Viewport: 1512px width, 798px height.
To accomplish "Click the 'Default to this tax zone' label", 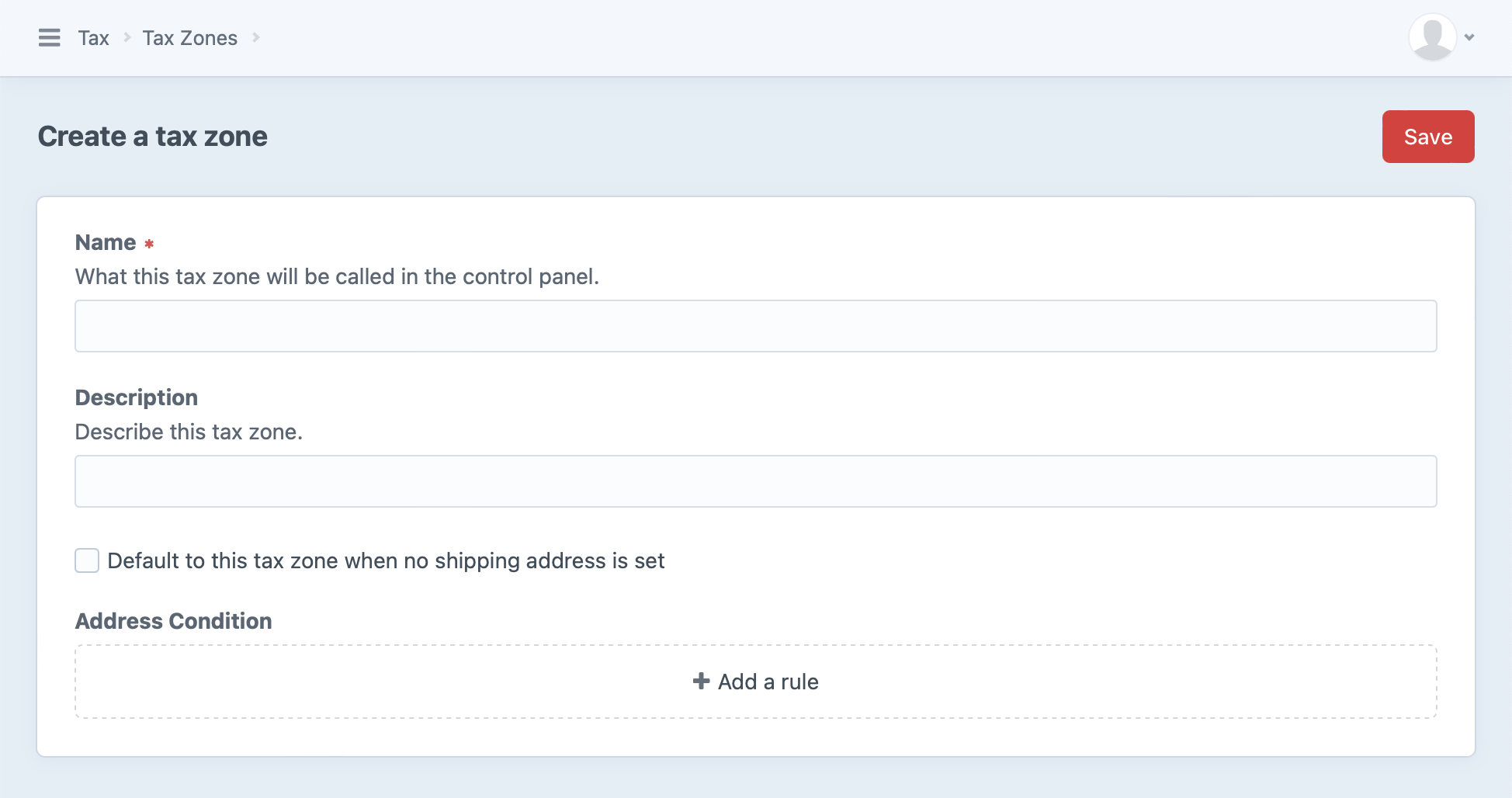I will 386,560.
